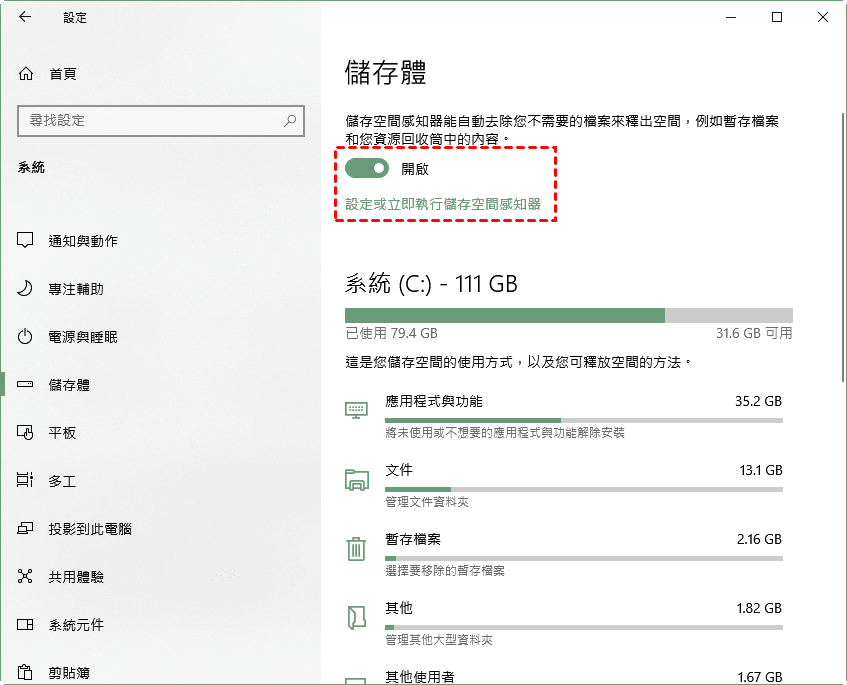The height and width of the screenshot is (685, 847).
Task: Open 剪貼簿 settings page
Action: pyautogui.click(x=69, y=673)
